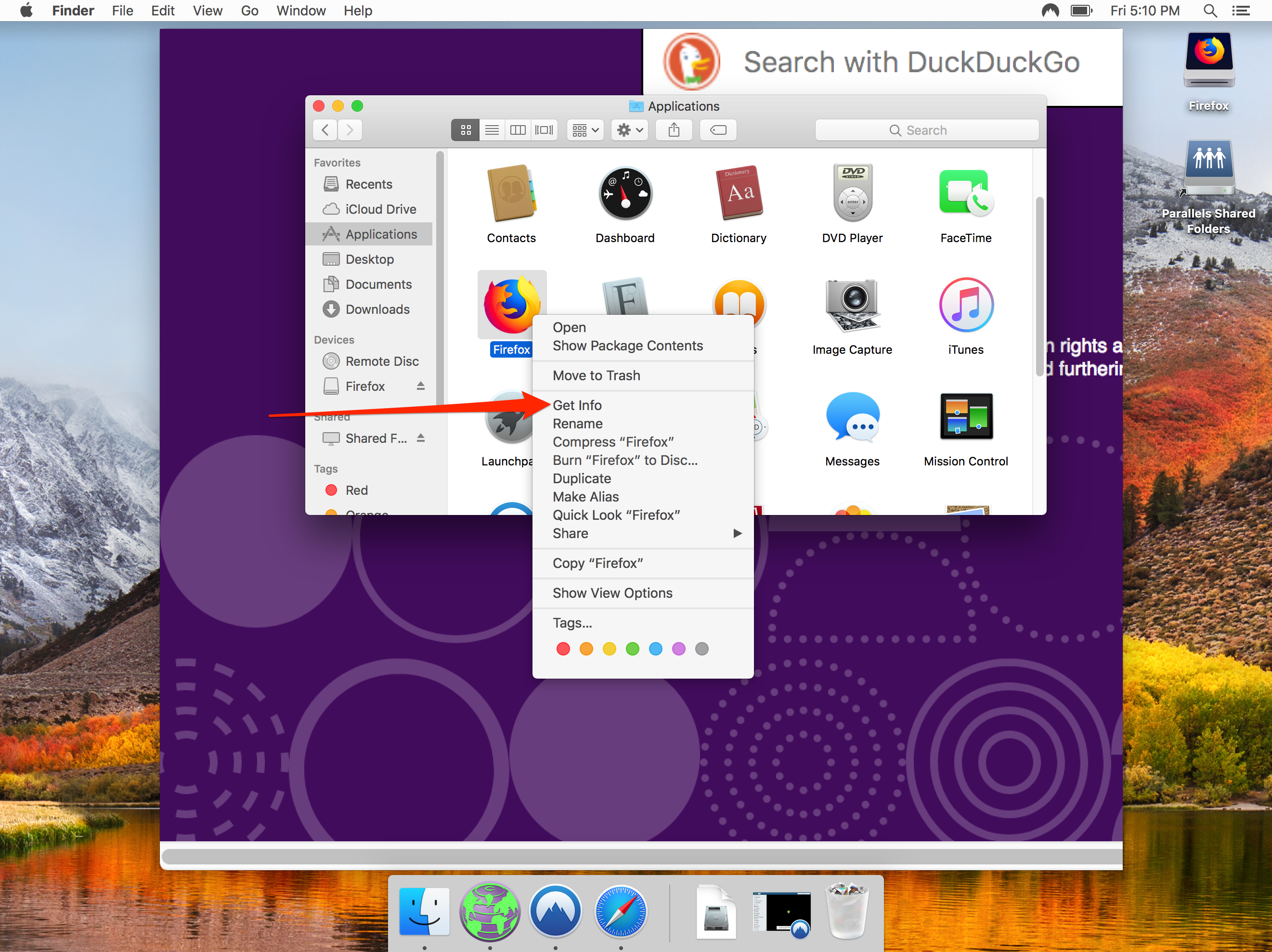
Task: Select Show View Options
Action: coord(643,593)
